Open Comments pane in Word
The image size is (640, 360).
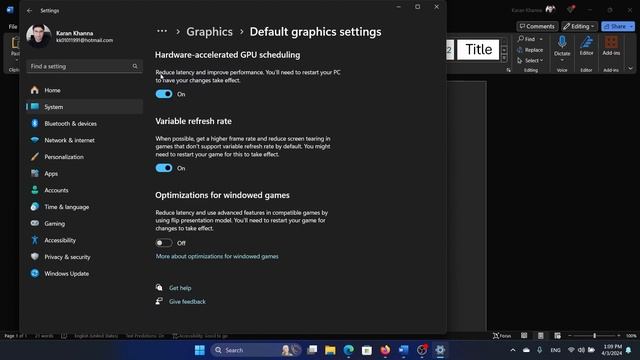537,27
